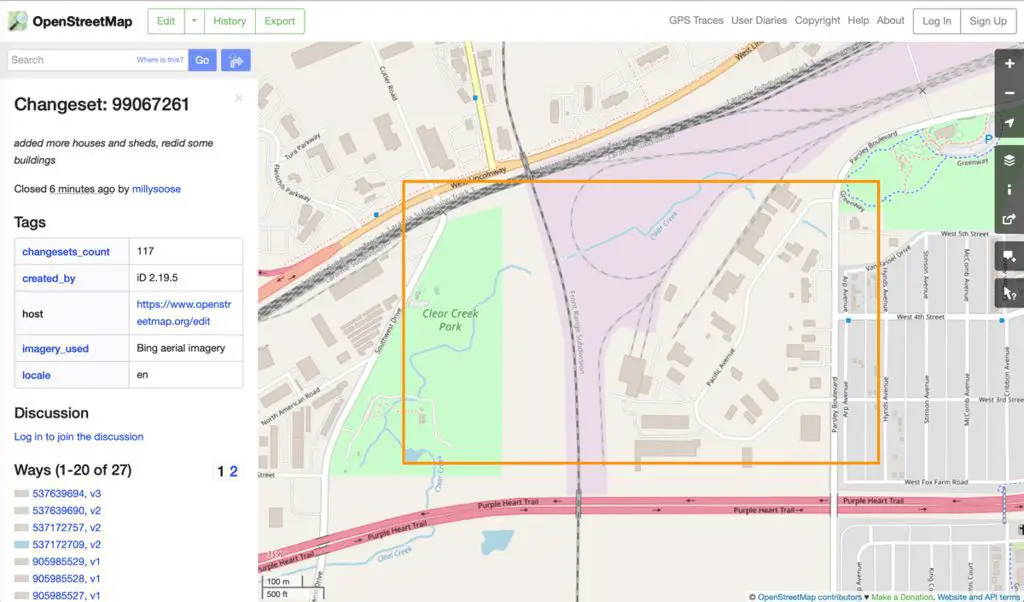Expand the Edit dropdown arrow
This screenshot has width=1024, height=602.
coord(194,21)
